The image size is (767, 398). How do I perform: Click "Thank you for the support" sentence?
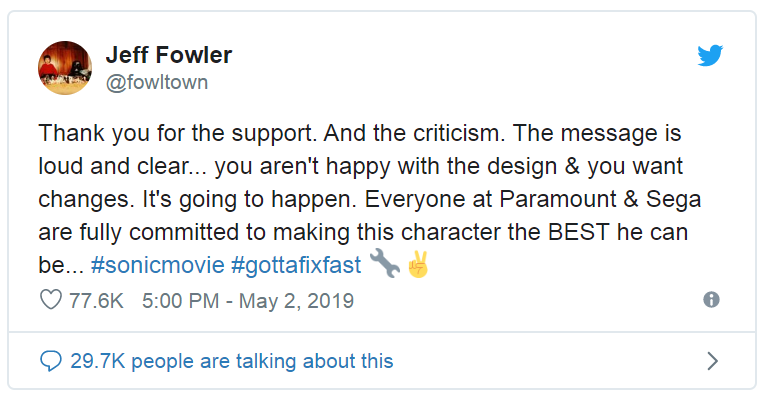[x=177, y=133]
